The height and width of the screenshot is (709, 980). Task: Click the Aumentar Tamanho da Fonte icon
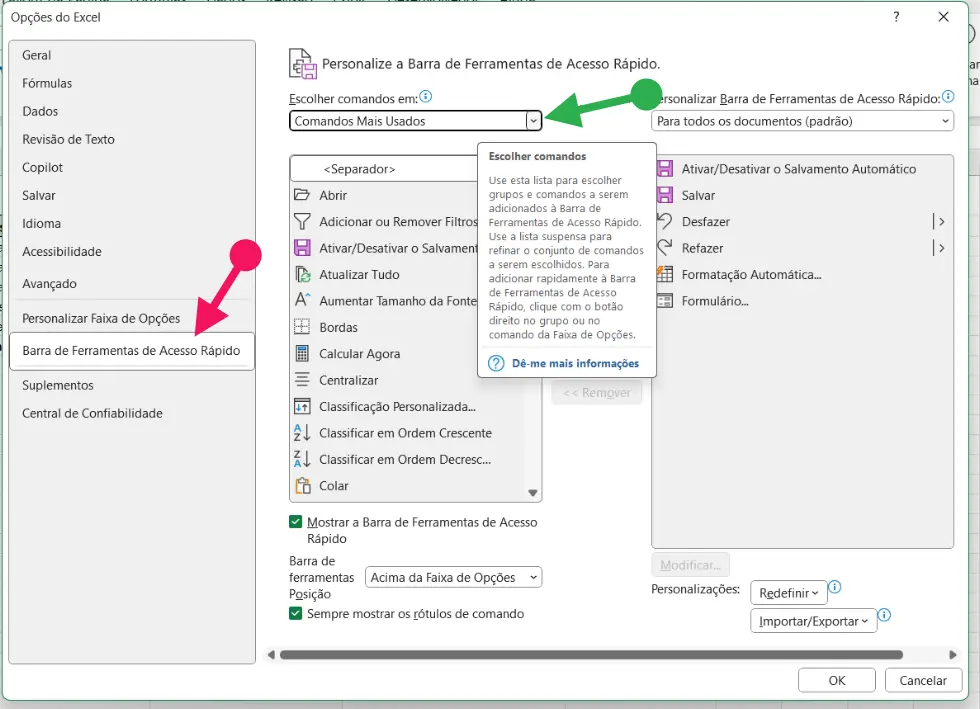302,300
